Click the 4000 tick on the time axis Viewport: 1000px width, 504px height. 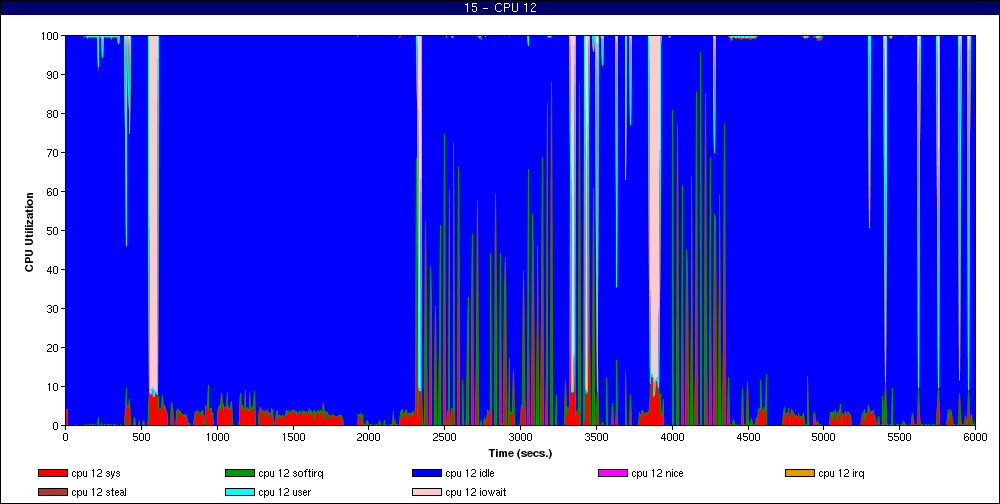(672, 438)
